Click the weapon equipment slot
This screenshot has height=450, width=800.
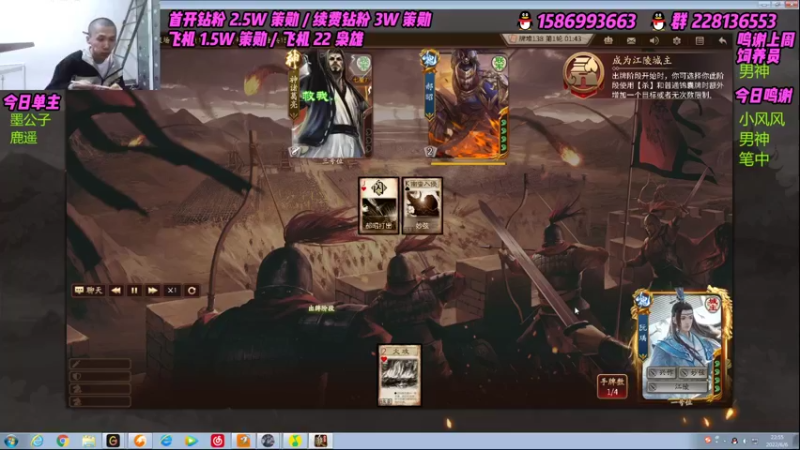[100, 364]
